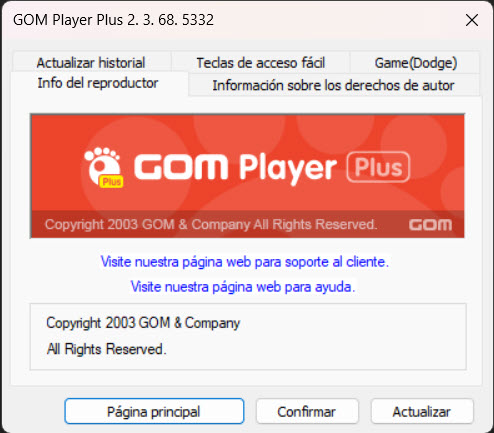Viewport: 494px width, 433px height.
Task: Click the Confirmar button
Action: (x=307, y=412)
